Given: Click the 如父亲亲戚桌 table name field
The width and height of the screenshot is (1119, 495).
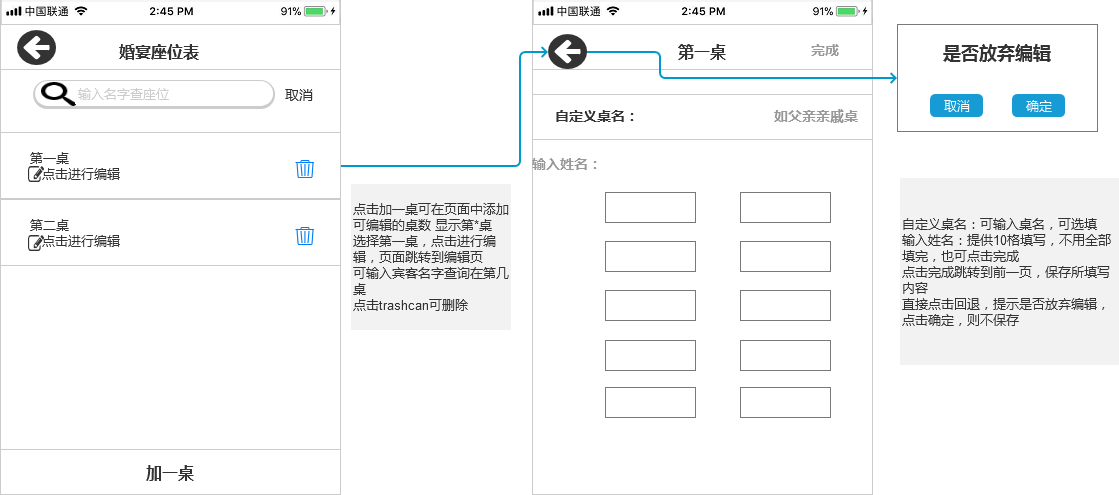Looking at the screenshot, I should pyautogui.click(x=816, y=116).
